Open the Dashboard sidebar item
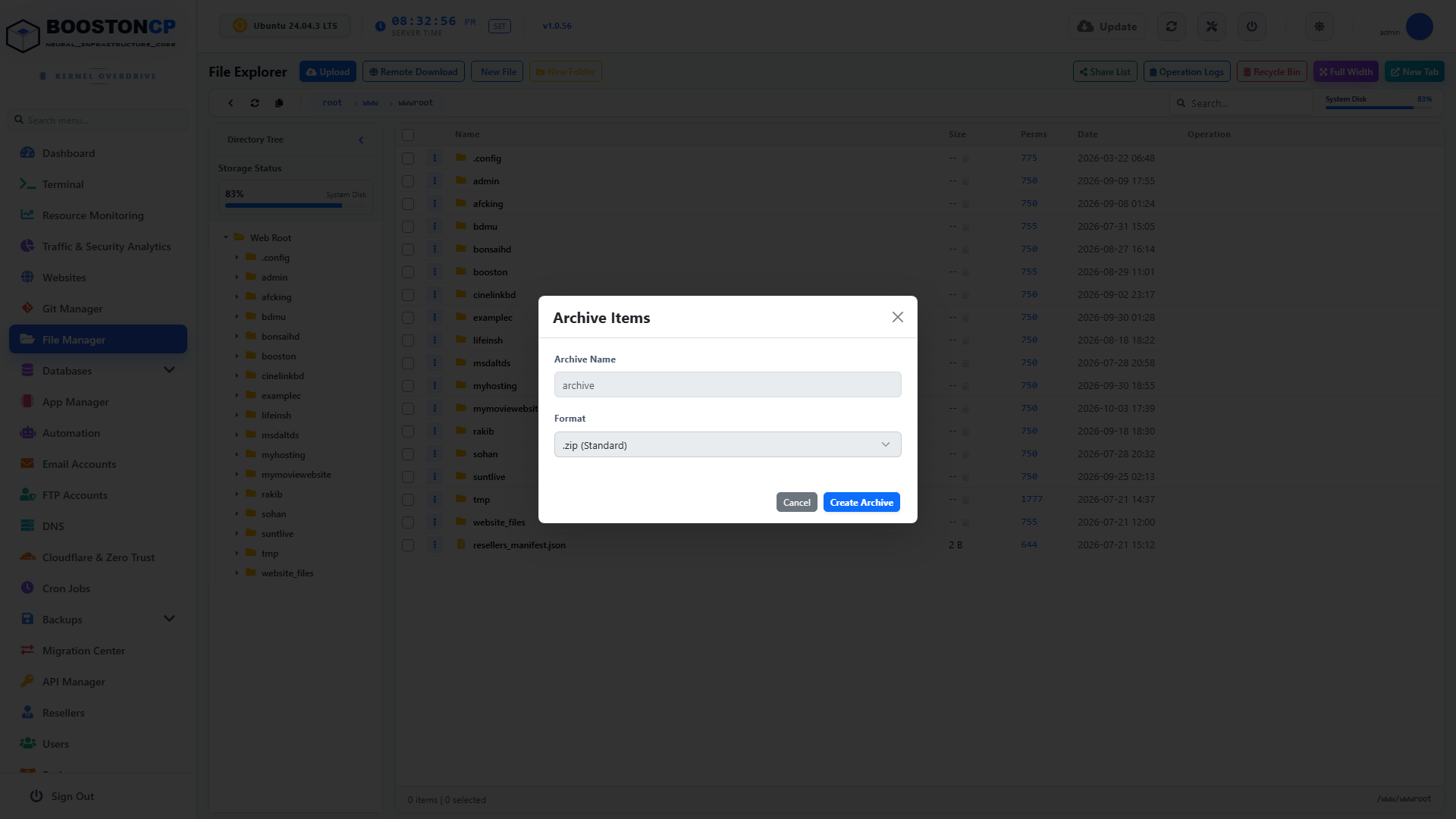This screenshot has height=819, width=1456. [x=98, y=152]
